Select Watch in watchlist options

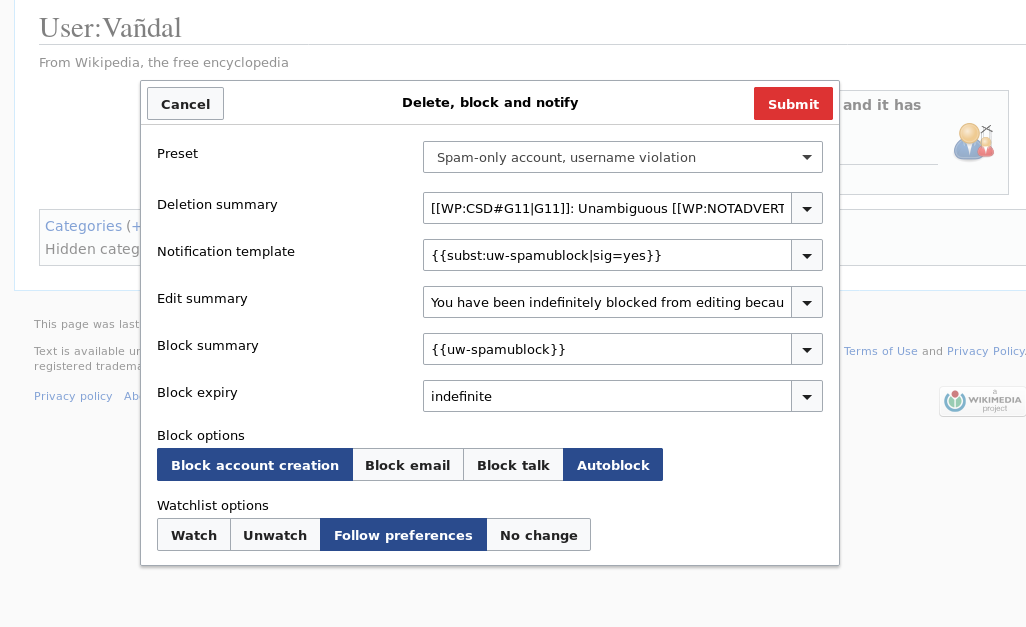tap(193, 534)
